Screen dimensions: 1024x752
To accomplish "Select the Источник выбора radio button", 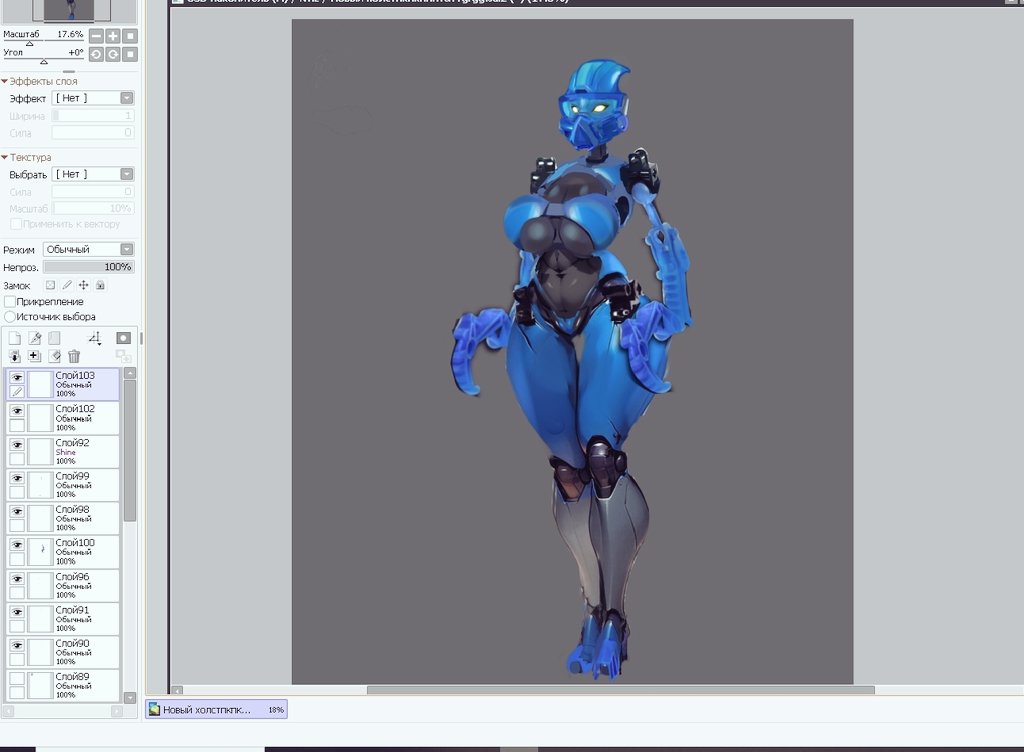I will pyautogui.click(x=10, y=317).
